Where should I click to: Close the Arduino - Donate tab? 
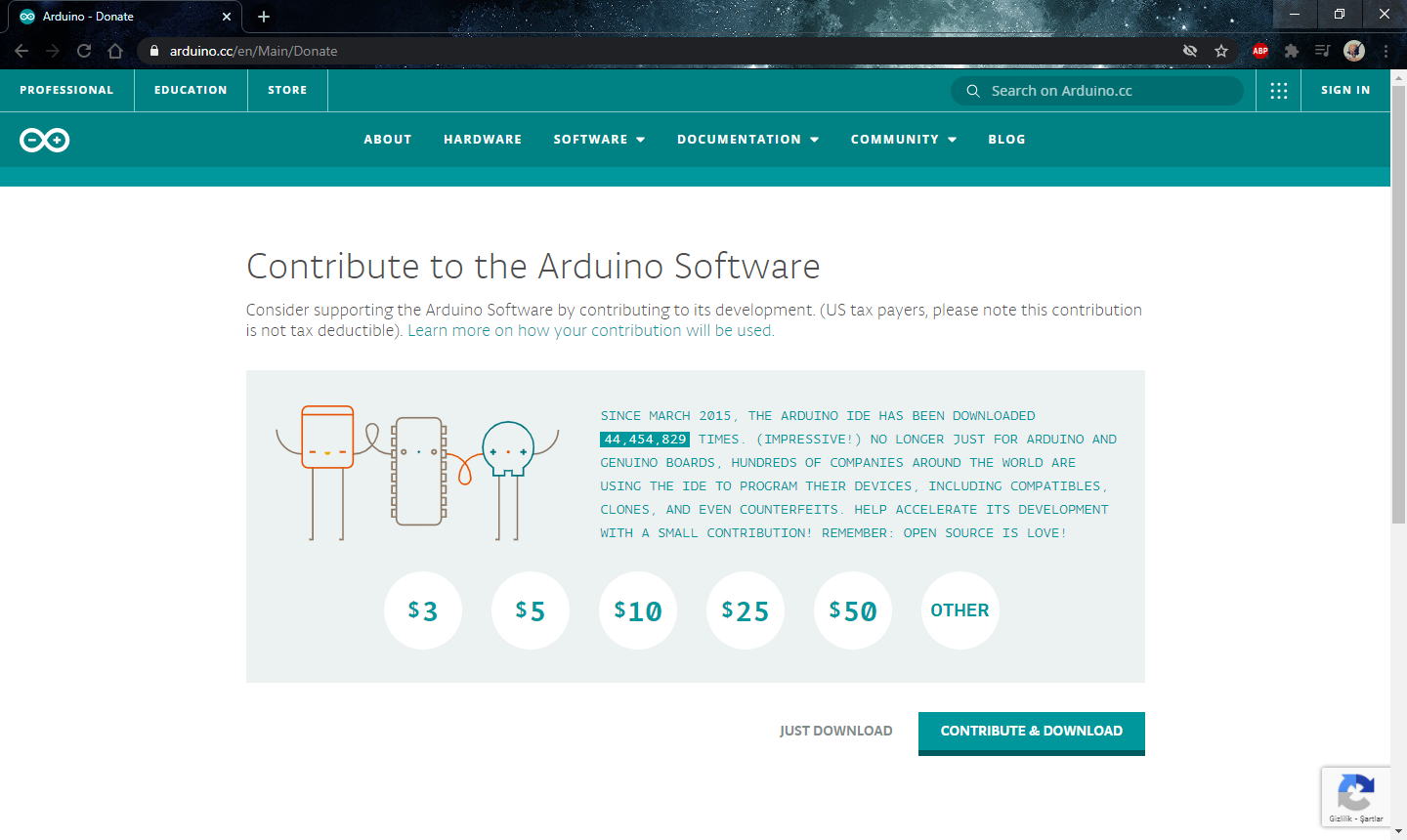[227, 17]
